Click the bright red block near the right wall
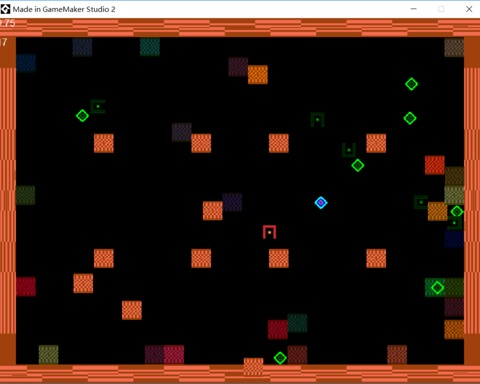480x384 pixels. 435,165
